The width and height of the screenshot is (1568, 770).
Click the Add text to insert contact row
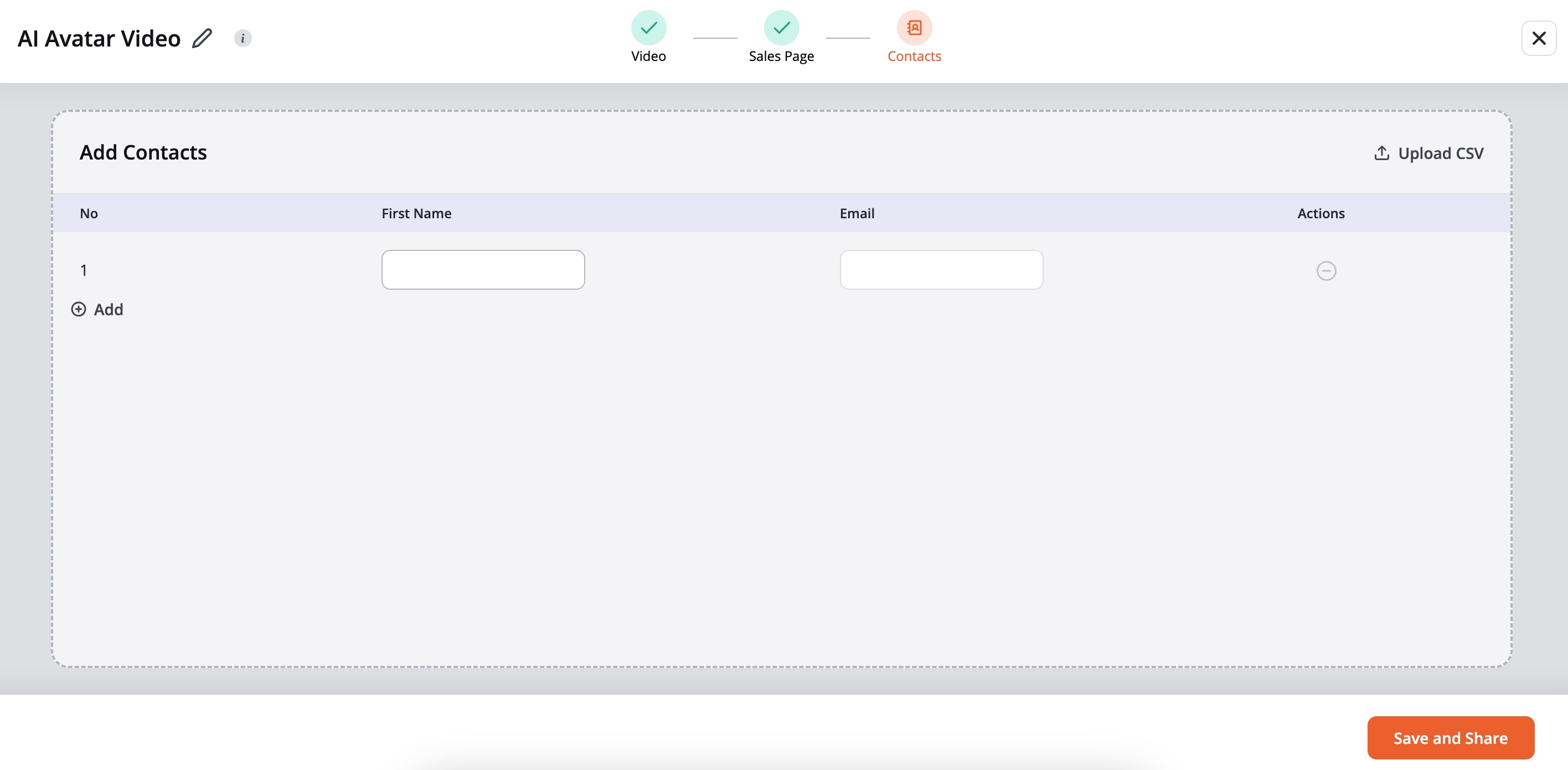(x=109, y=310)
